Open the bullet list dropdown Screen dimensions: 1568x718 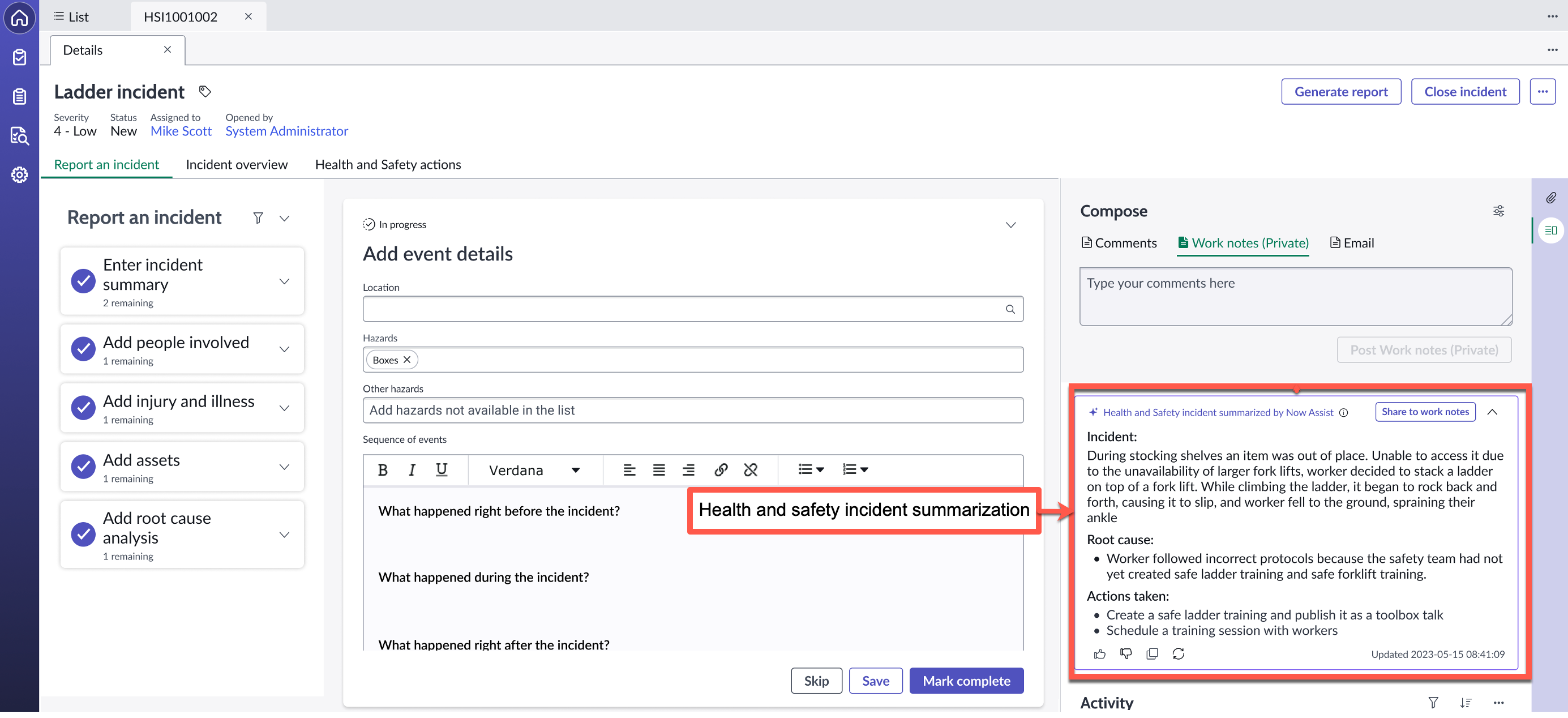(811, 469)
